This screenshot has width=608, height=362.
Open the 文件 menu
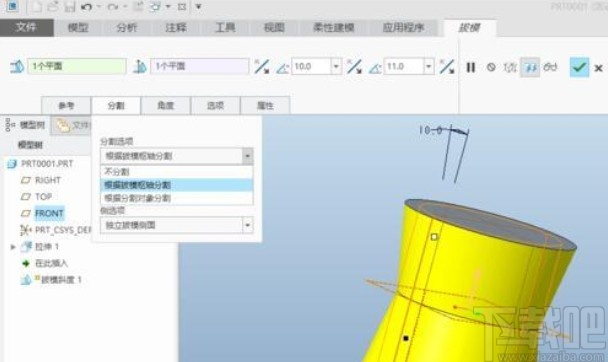(26, 28)
